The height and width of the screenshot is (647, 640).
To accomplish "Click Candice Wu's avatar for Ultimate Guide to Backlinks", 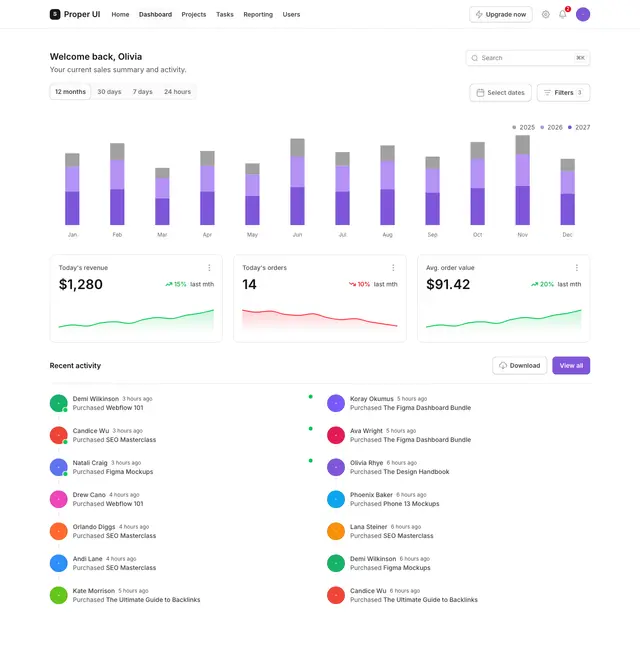I will tap(336, 595).
